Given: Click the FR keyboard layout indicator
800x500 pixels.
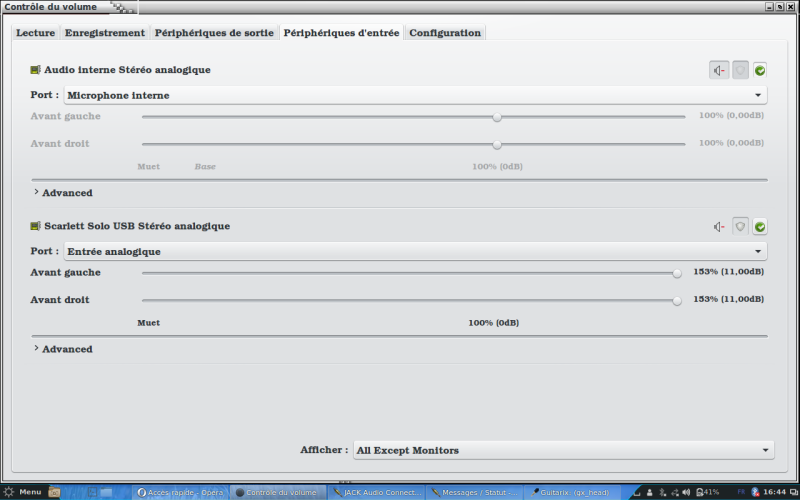Looking at the screenshot, I should pyautogui.click(x=741, y=492).
